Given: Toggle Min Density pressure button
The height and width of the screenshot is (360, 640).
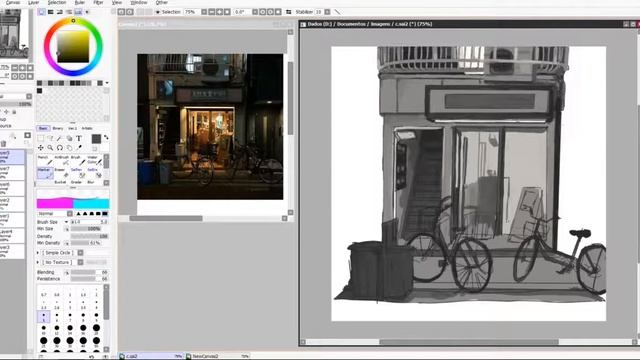Looking at the screenshot, I should 67,243.
